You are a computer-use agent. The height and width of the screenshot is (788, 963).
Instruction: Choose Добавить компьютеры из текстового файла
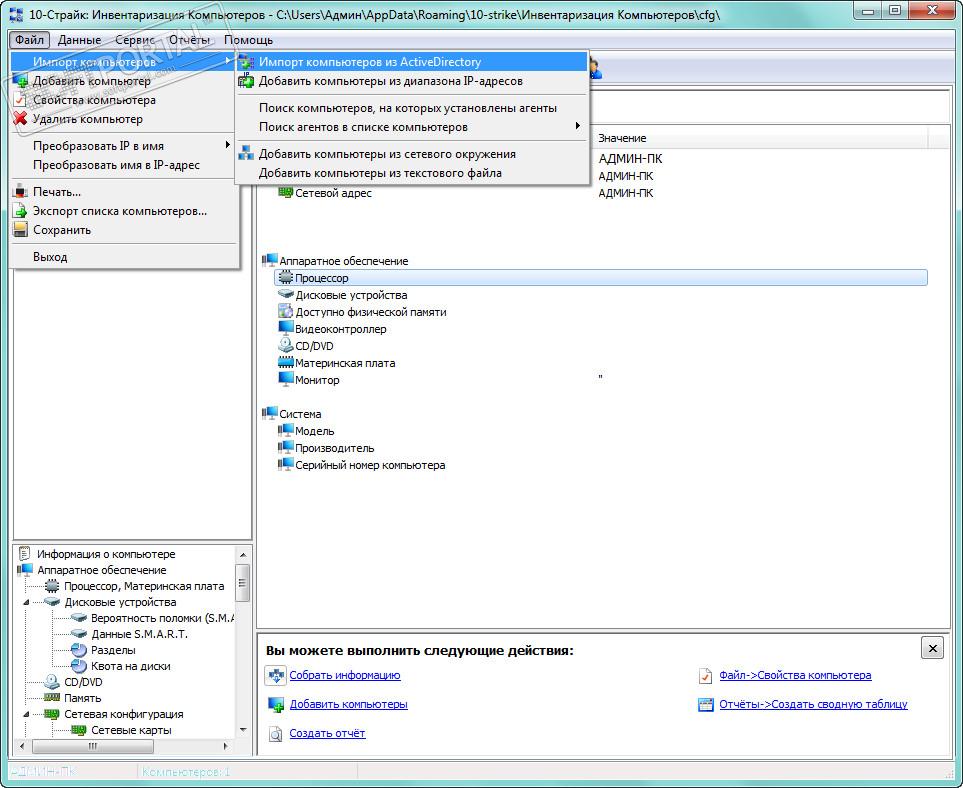(x=412, y=173)
